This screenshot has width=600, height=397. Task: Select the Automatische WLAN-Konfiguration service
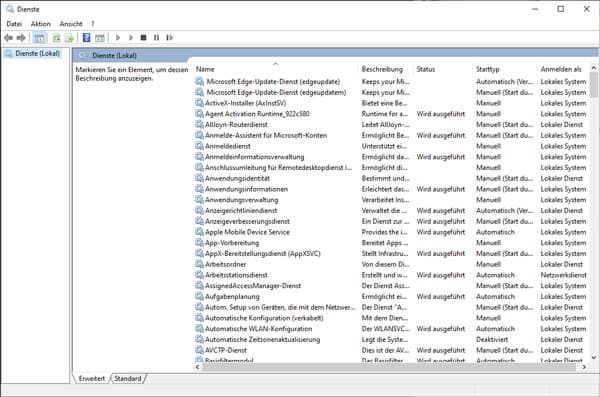[x=391, y=328]
